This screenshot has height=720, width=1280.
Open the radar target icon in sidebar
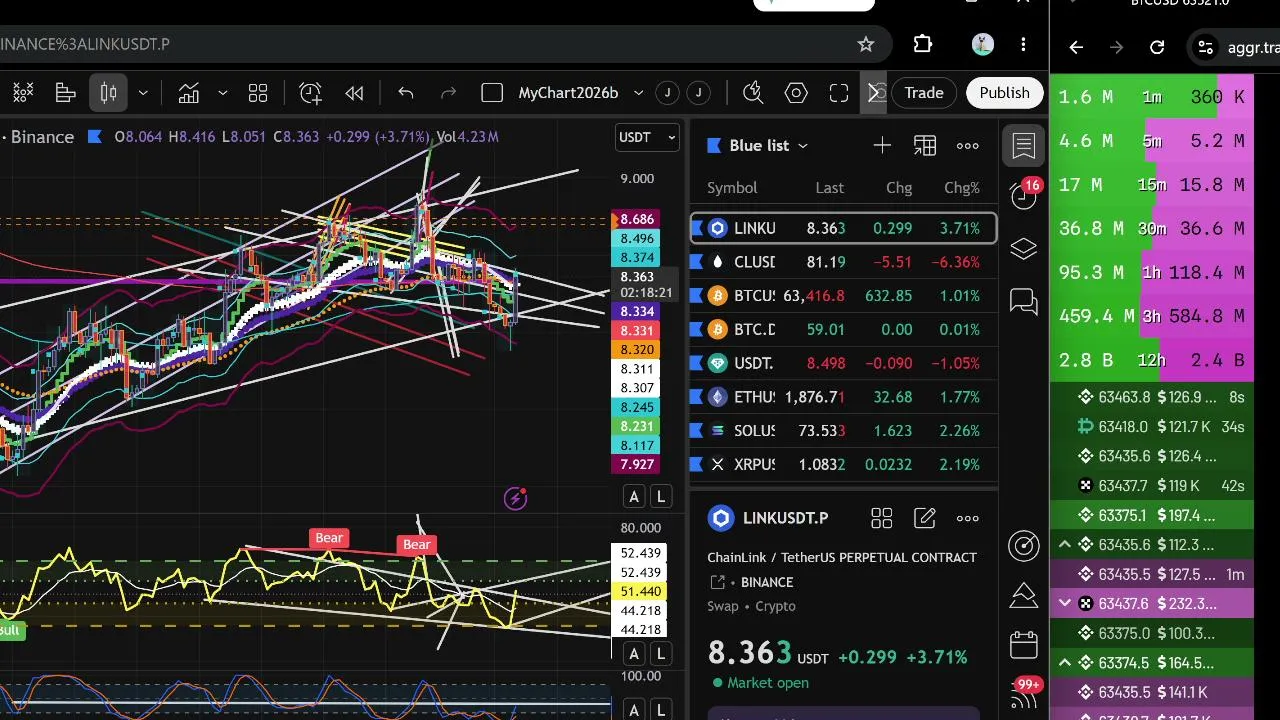coord(1024,545)
